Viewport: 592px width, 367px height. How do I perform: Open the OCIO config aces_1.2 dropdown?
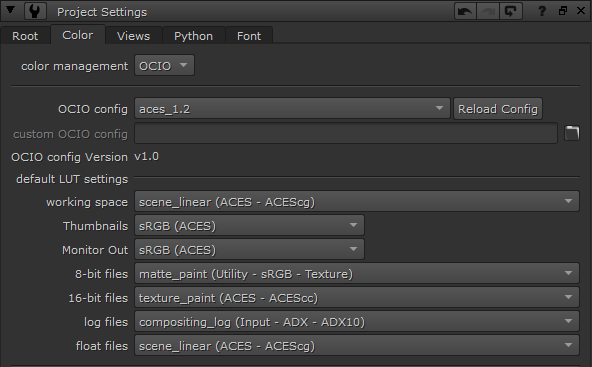pyautogui.click(x=292, y=109)
